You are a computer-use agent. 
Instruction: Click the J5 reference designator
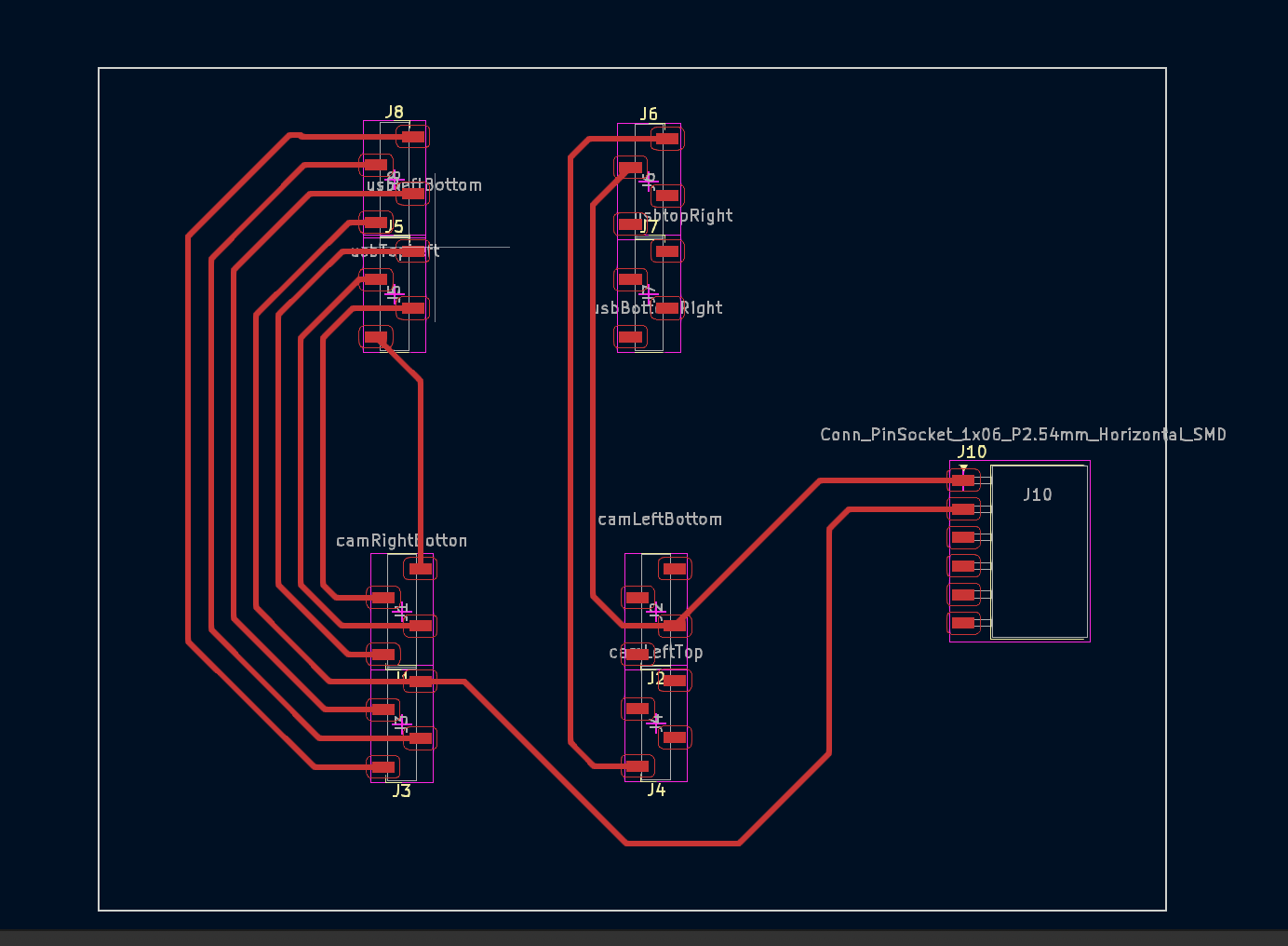(395, 226)
